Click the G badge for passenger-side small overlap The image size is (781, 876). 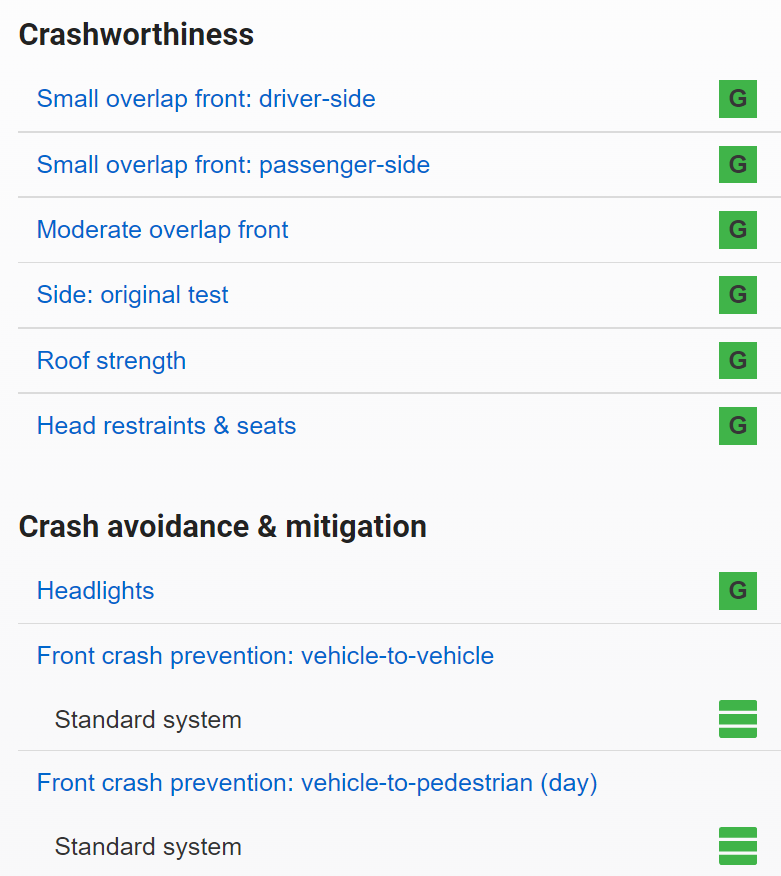point(738,164)
